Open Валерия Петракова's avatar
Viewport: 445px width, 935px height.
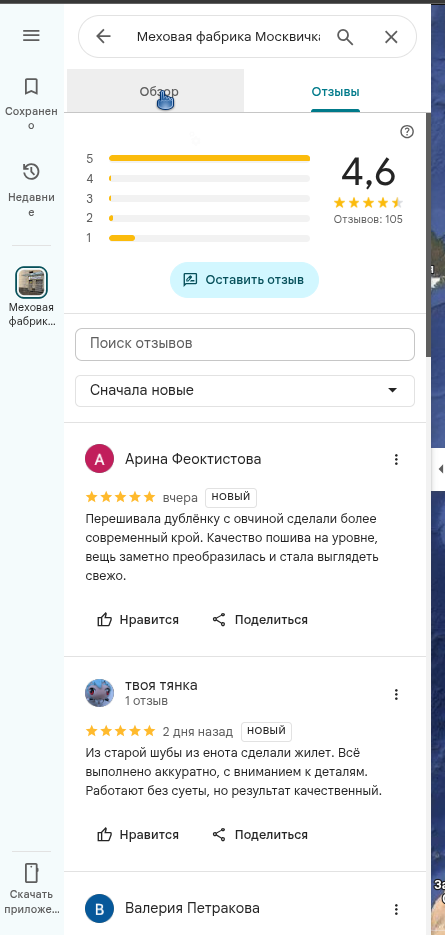[x=100, y=909]
